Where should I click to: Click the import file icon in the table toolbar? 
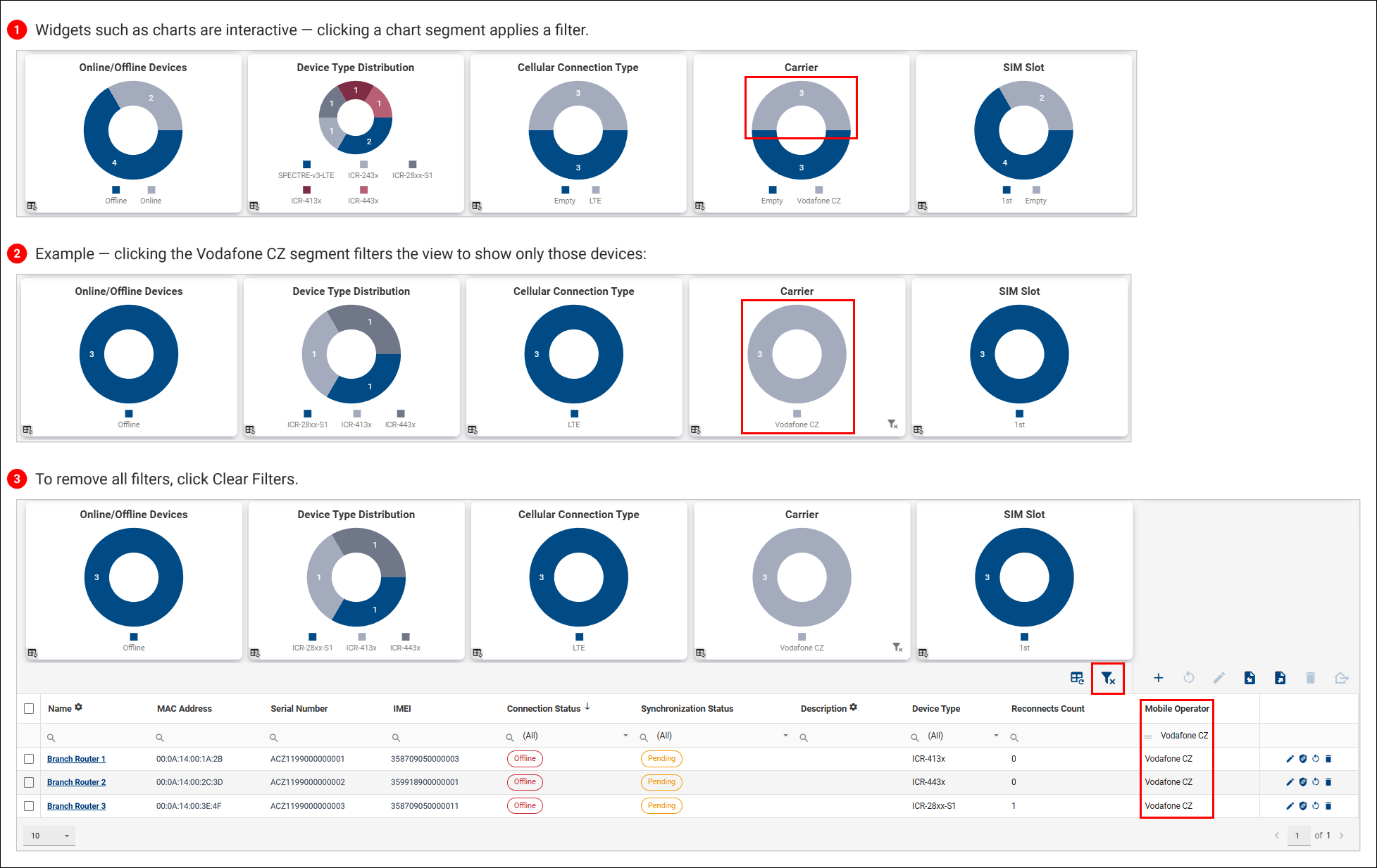1250,678
